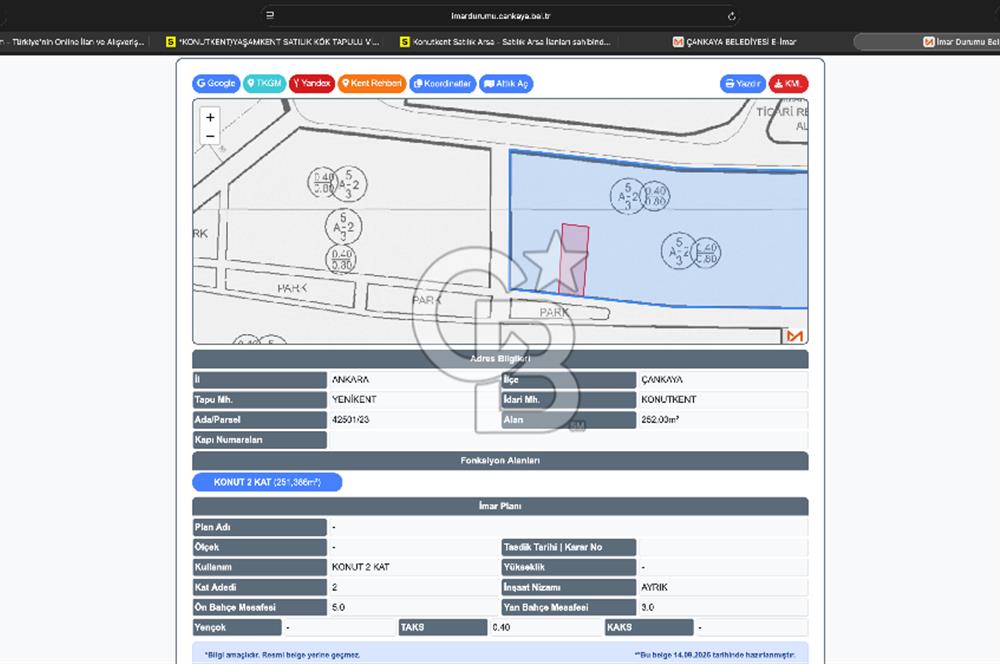The height and width of the screenshot is (664, 1000).
Task: Show the Koordinatlar button
Action: coord(443,84)
